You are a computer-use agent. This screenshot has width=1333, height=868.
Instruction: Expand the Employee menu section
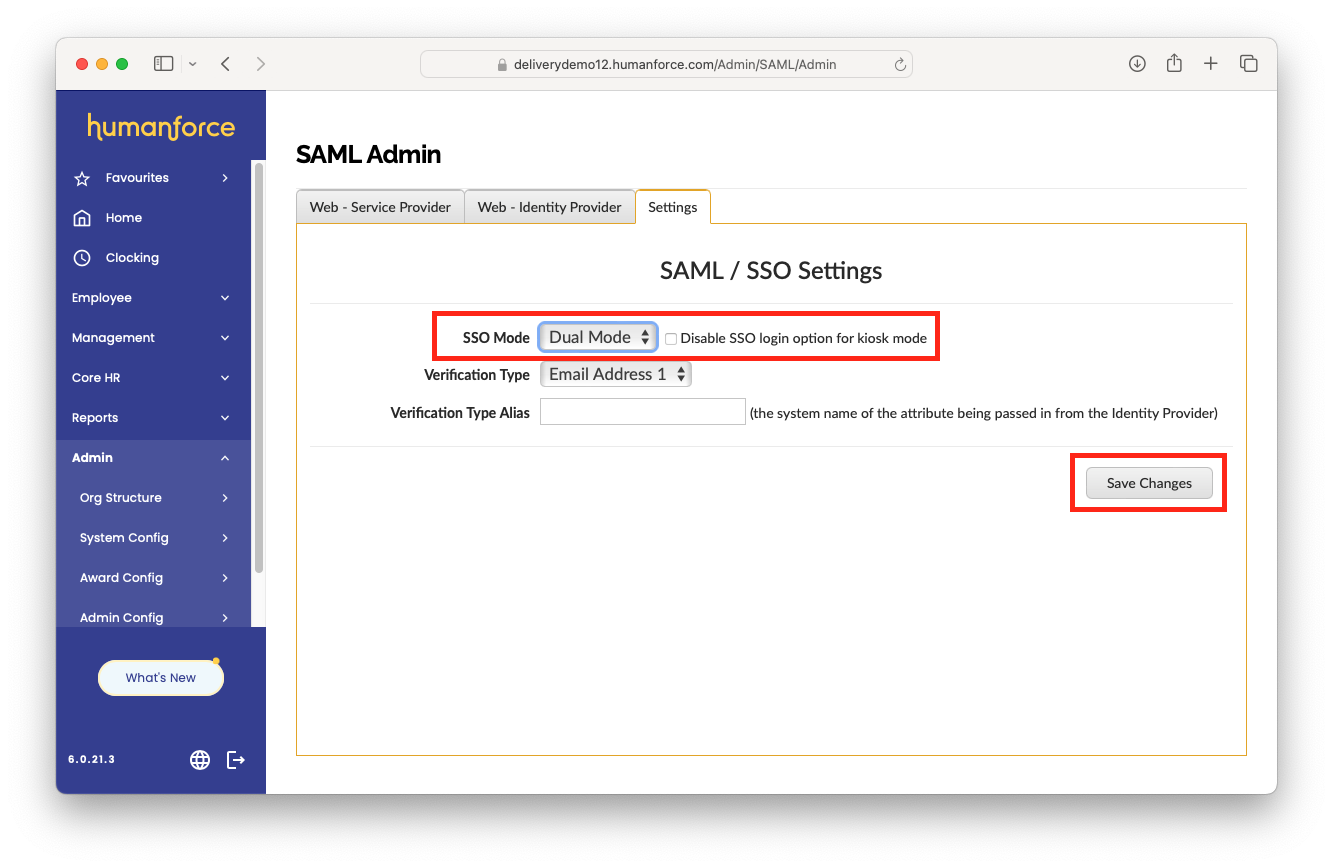pyautogui.click(x=153, y=298)
